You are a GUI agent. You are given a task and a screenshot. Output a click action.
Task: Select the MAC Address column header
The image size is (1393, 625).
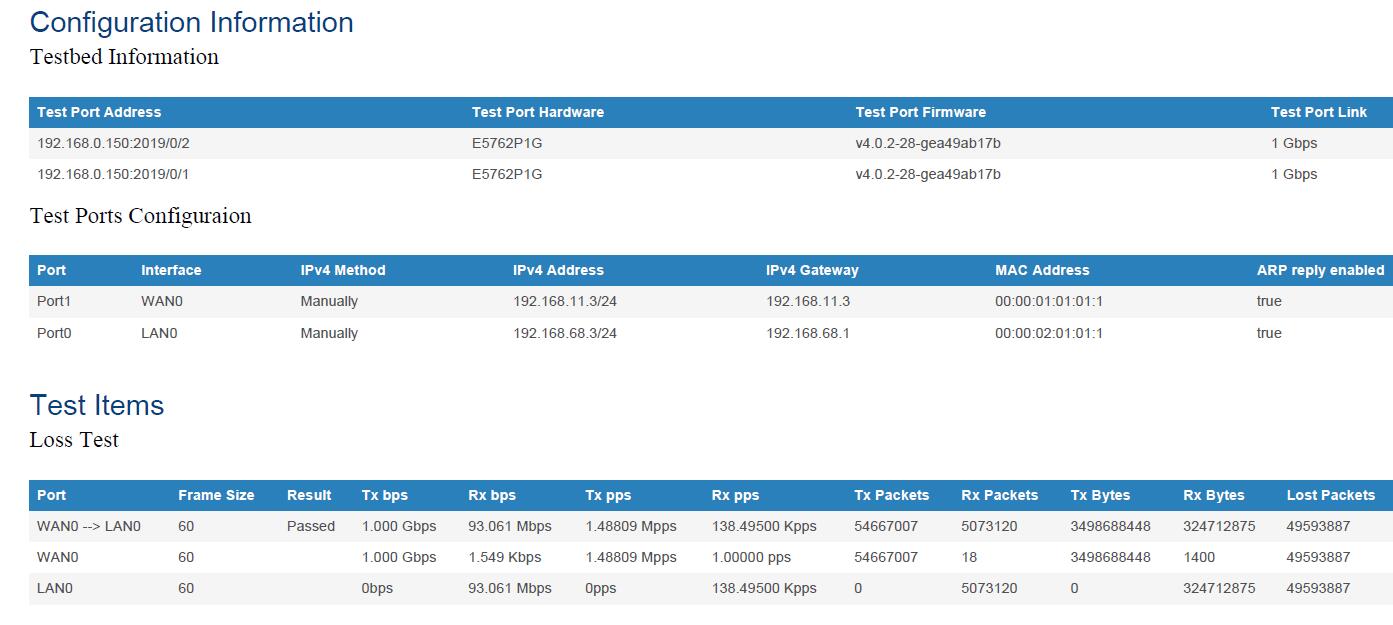pyautogui.click(x=1042, y=270)
